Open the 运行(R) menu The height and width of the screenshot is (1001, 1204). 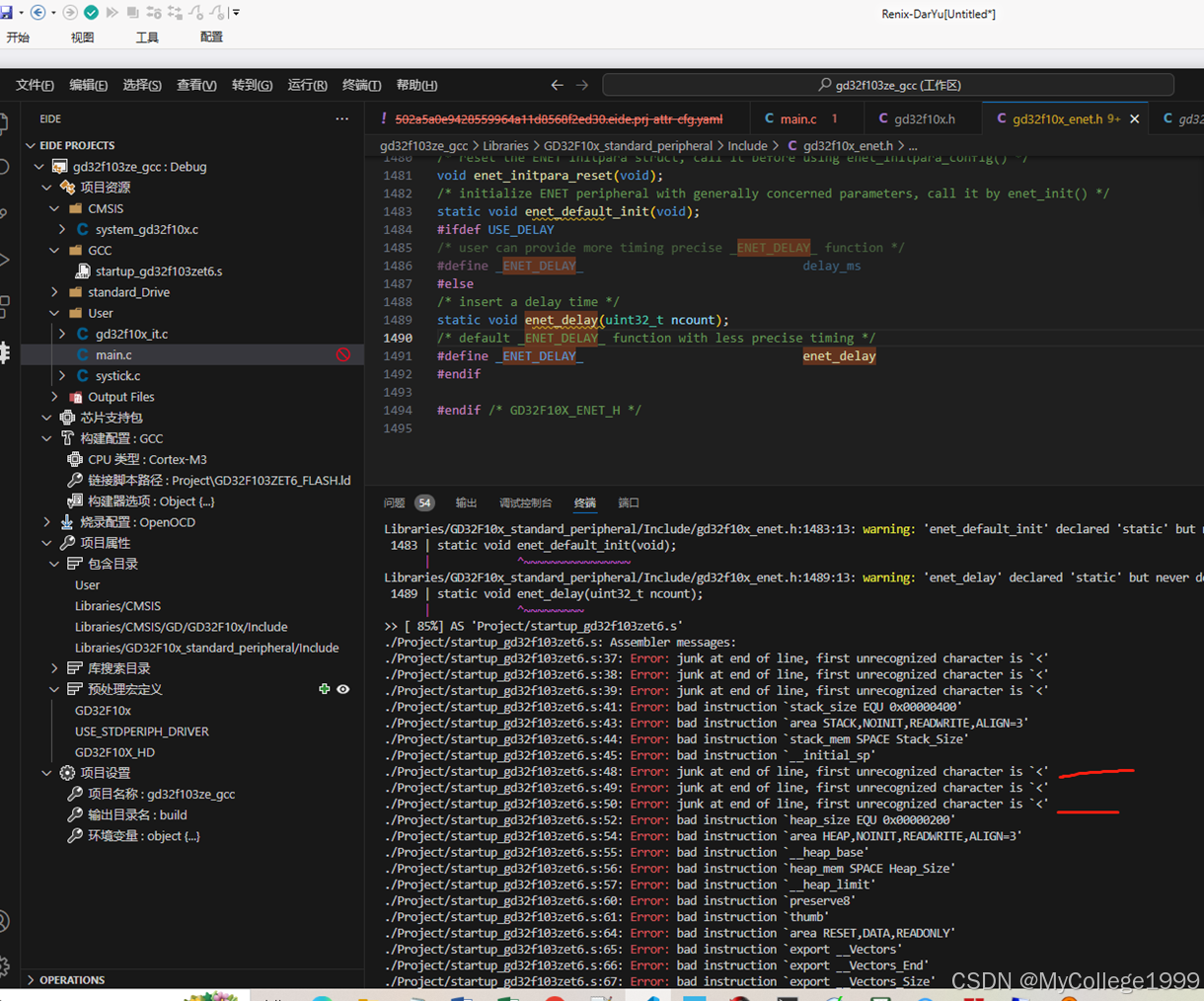click(x=306, y=85)
